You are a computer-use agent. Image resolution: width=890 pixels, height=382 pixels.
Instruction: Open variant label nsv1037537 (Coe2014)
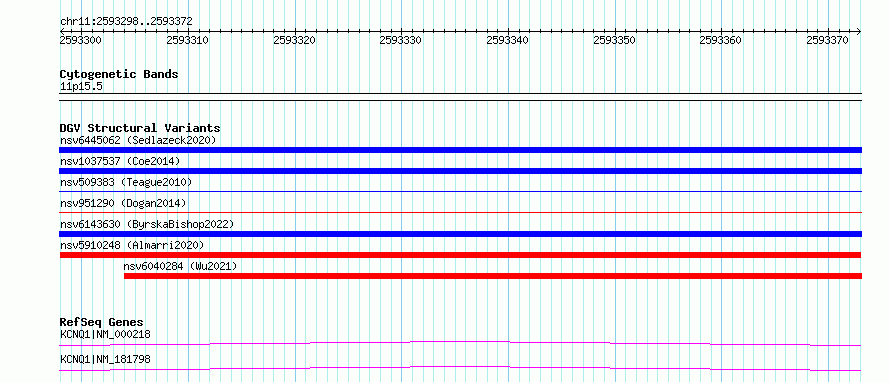pos(120,161)
